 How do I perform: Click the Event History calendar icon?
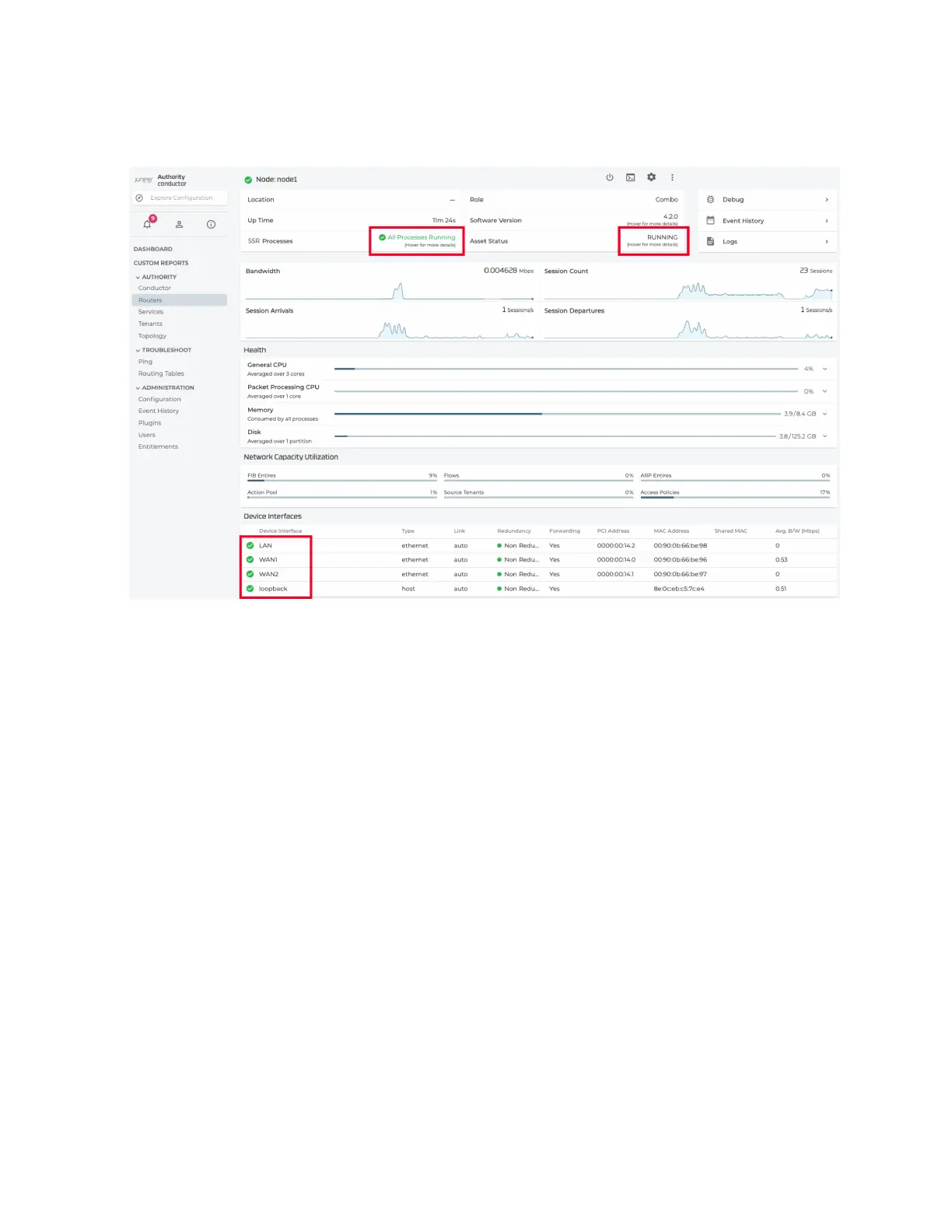click(710, 220)
